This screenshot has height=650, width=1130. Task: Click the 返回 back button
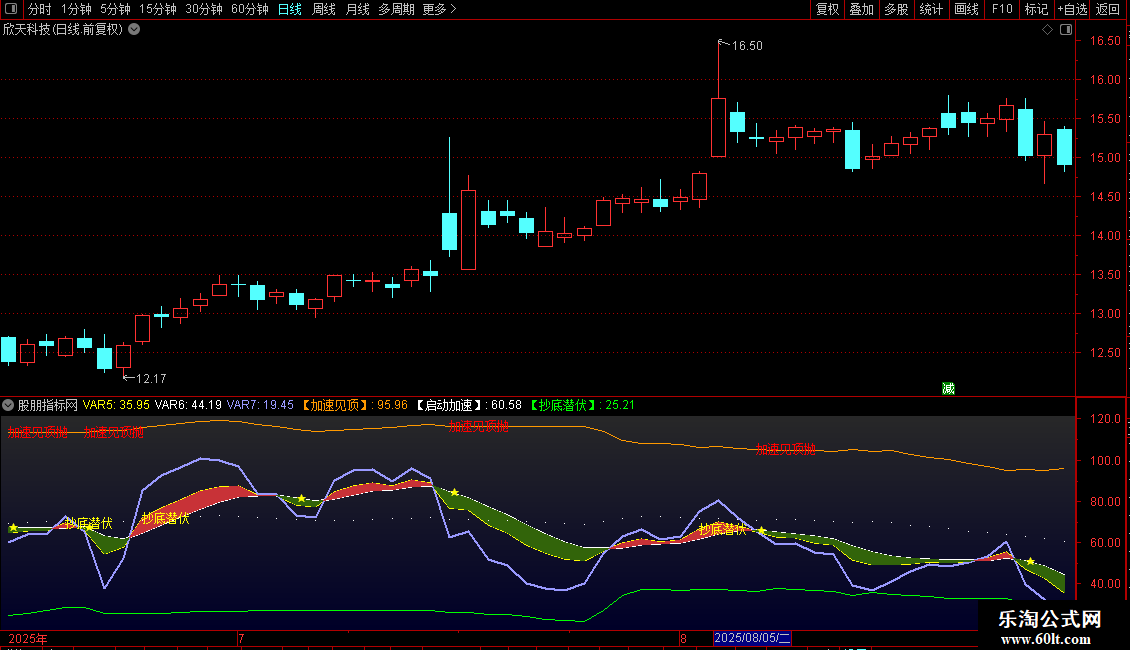point(1108,9)
